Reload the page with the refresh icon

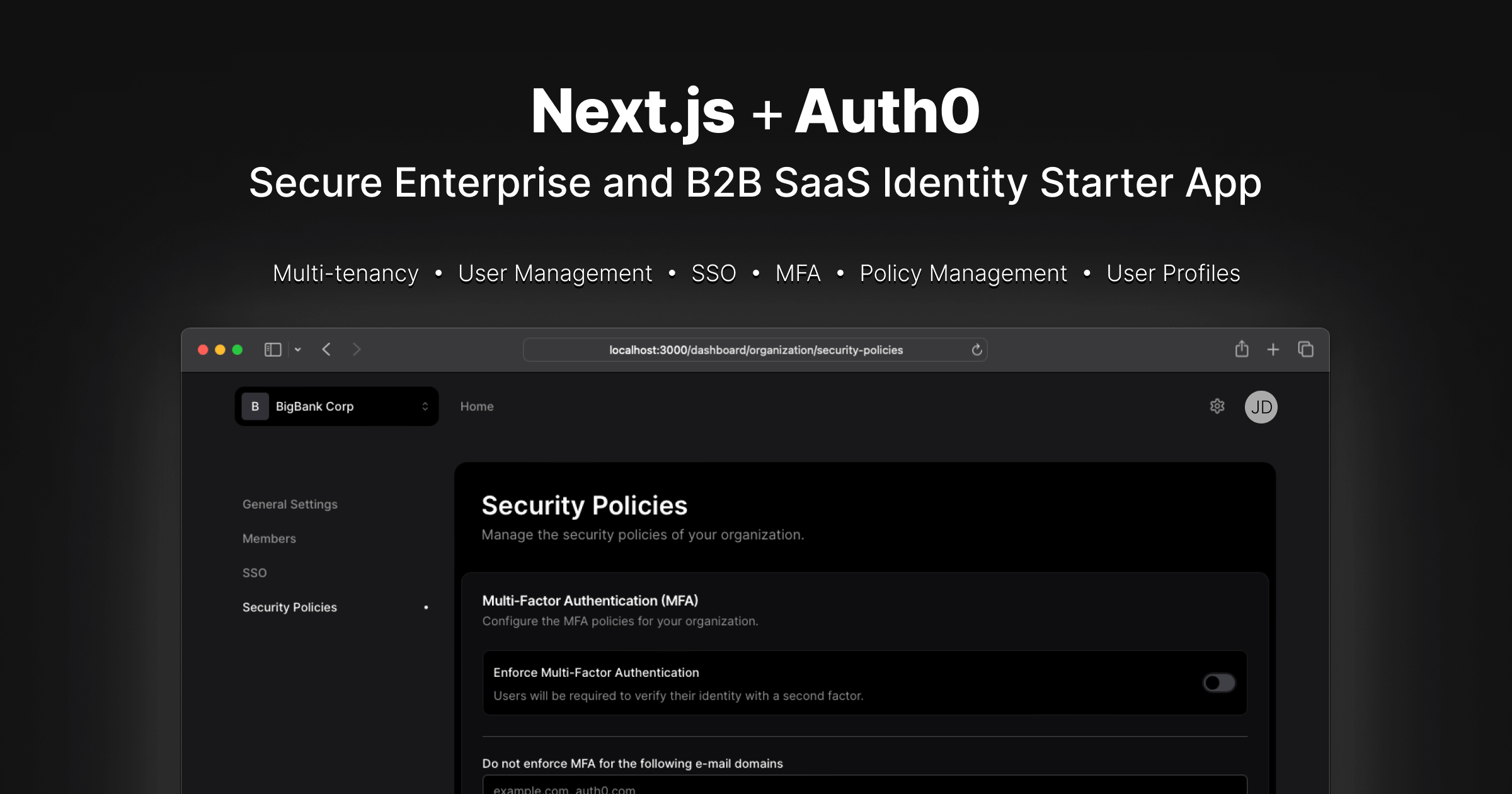(x=976, y=350)
